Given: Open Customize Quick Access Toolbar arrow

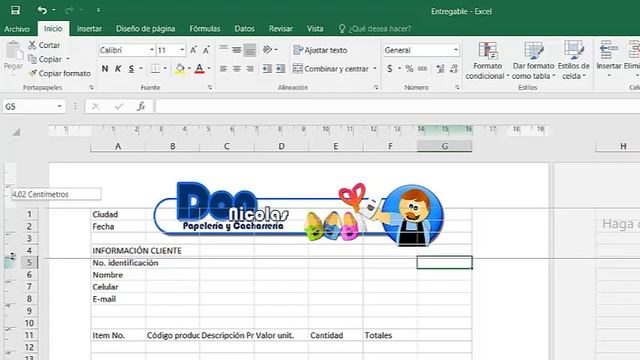Looking at the screenshot, I should point(98,10).
